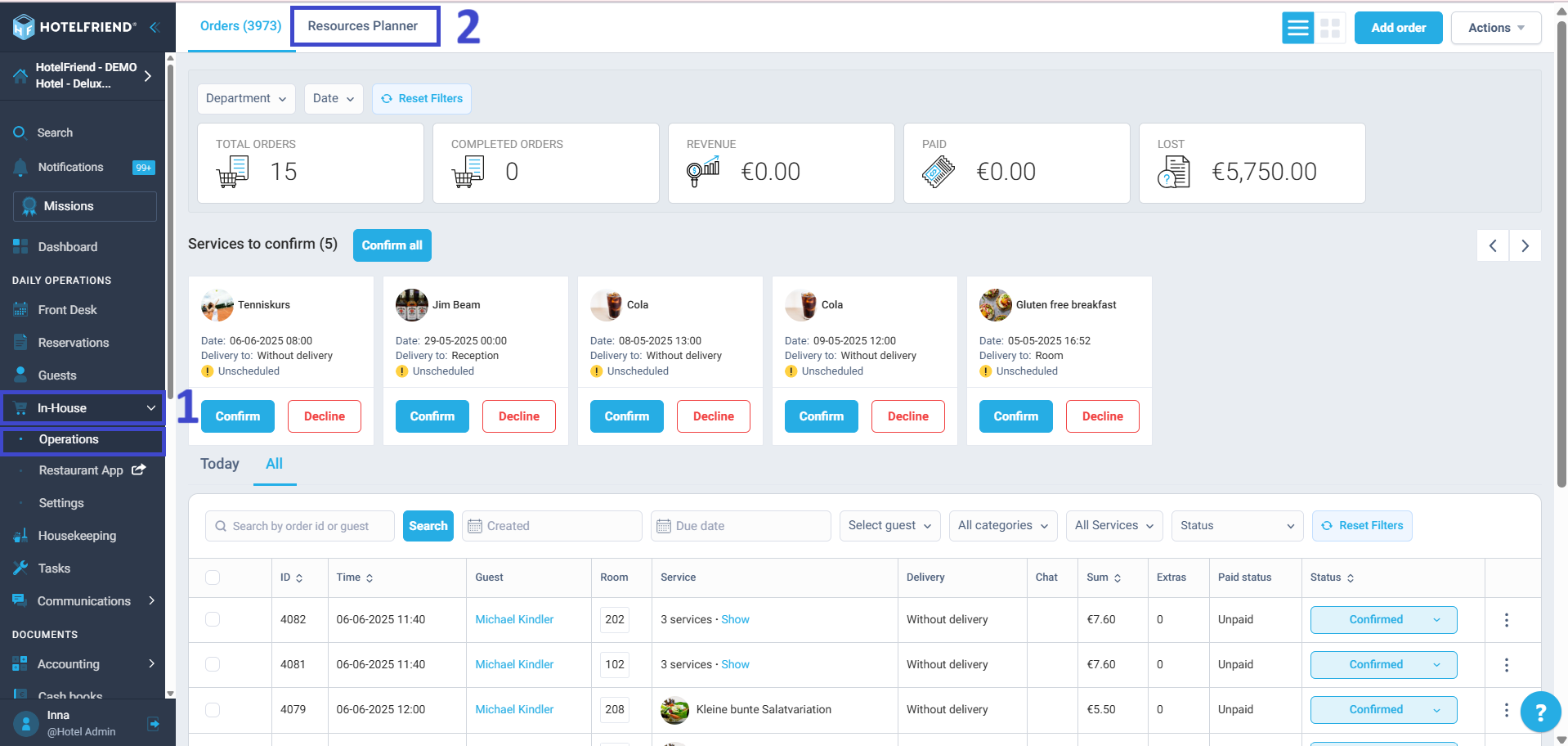Image resolution: width=1568 pixels, height=746 pixels.
Task: Open Reservations in sidebar
Action: [x=73, y=343]
